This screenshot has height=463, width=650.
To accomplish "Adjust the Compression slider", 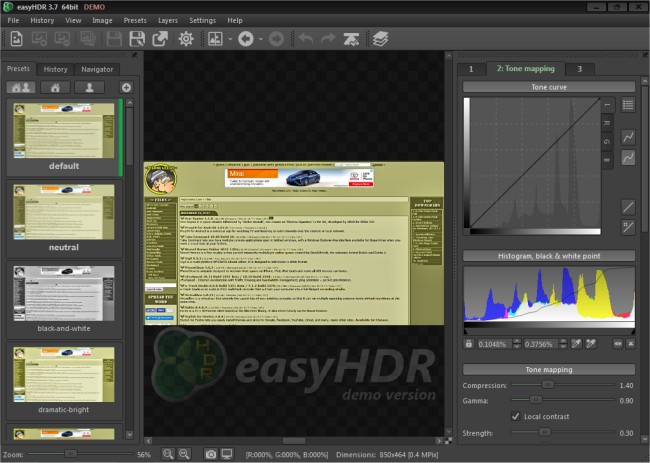I will pos(547,384).
